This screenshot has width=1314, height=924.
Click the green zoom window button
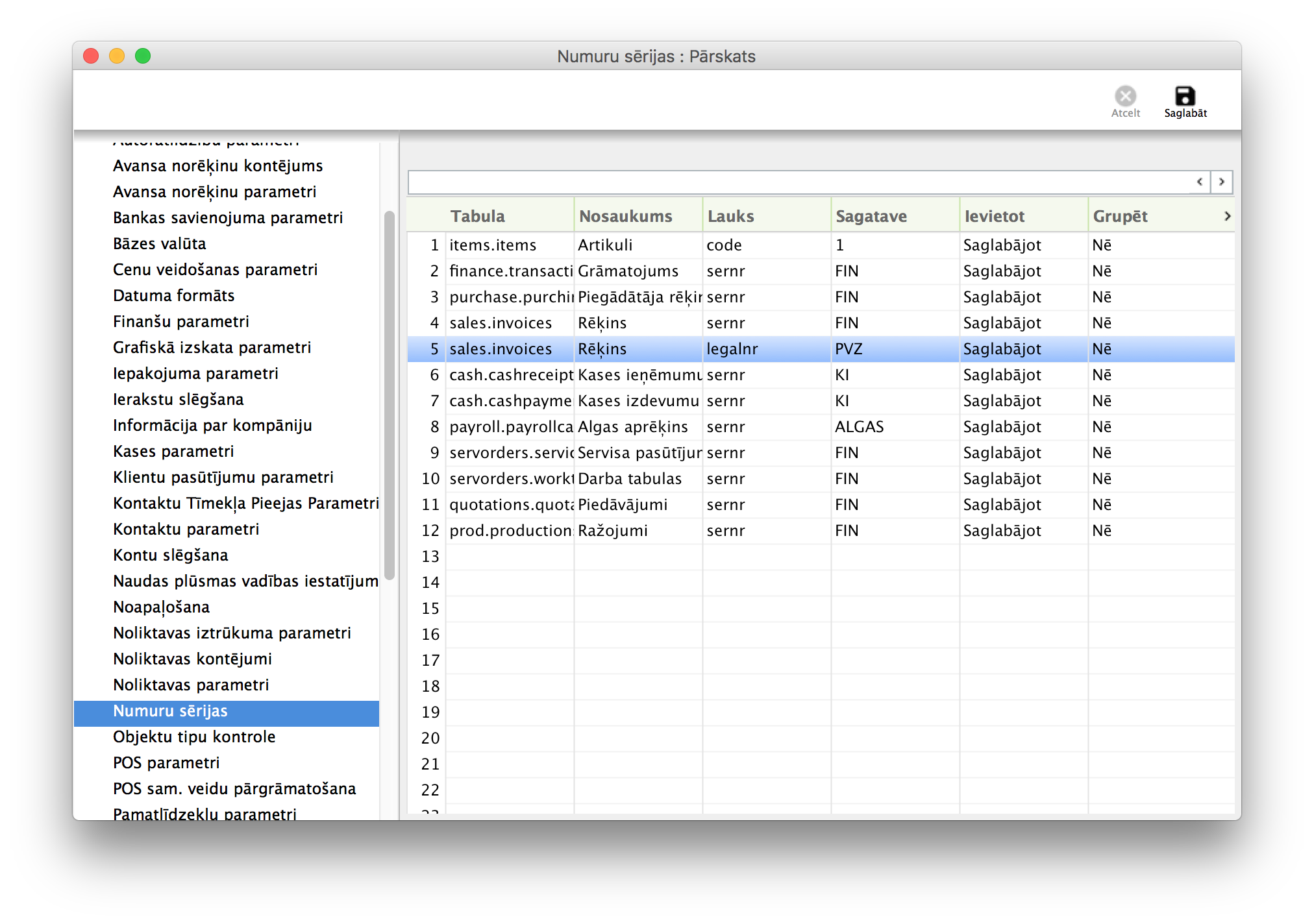coord(143,56)
